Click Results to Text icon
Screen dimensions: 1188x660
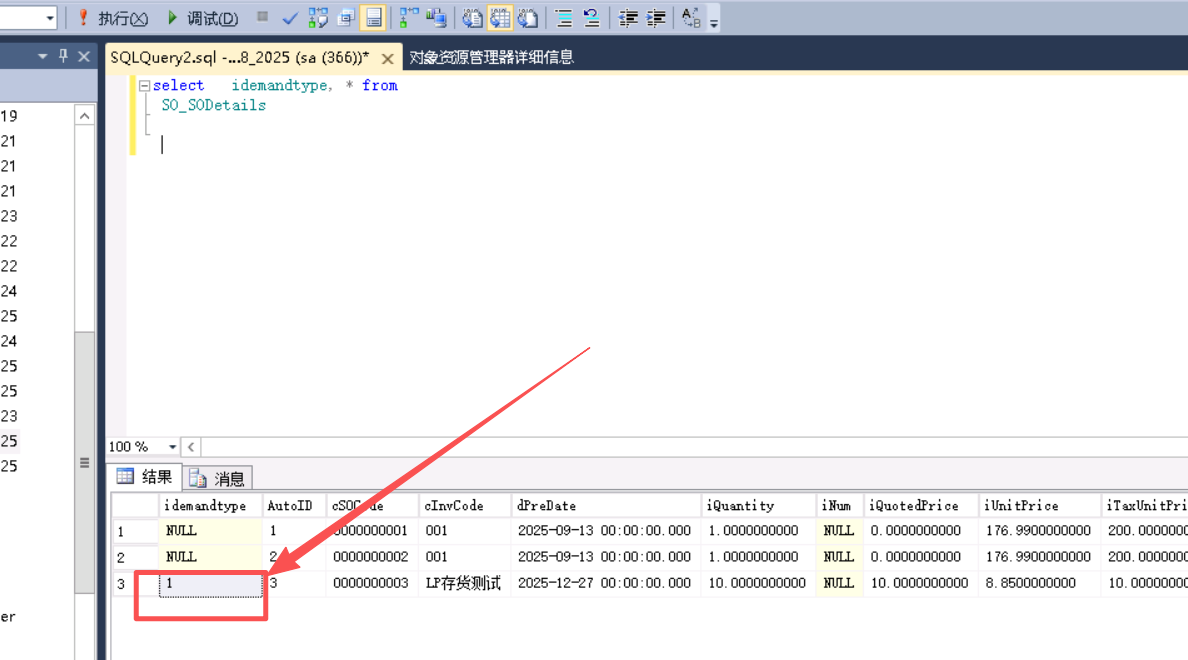point(473,18)
